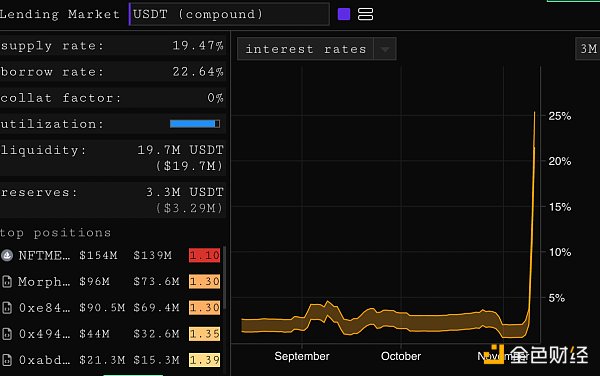This screenshot has width=600, height=376.
Task: Open the stacked layout view icon
Action: click(x=365, y=14)
